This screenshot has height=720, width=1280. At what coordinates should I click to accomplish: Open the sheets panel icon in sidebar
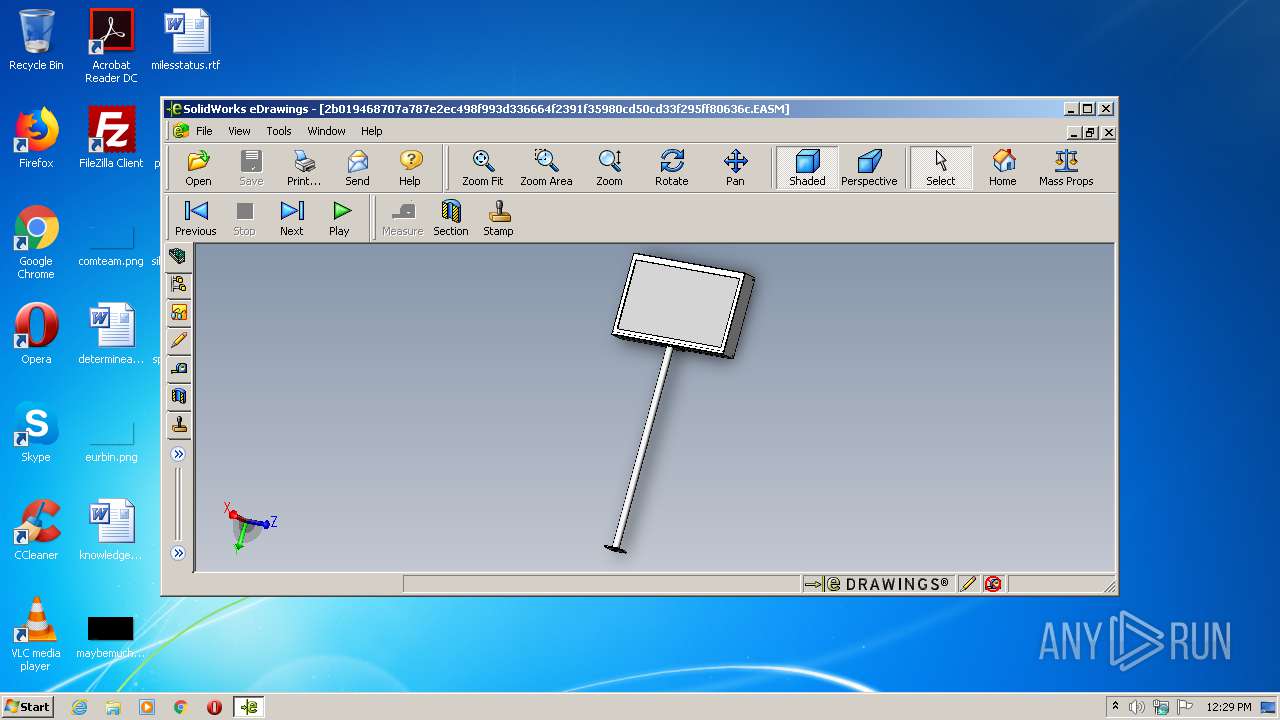click(178, 257)
